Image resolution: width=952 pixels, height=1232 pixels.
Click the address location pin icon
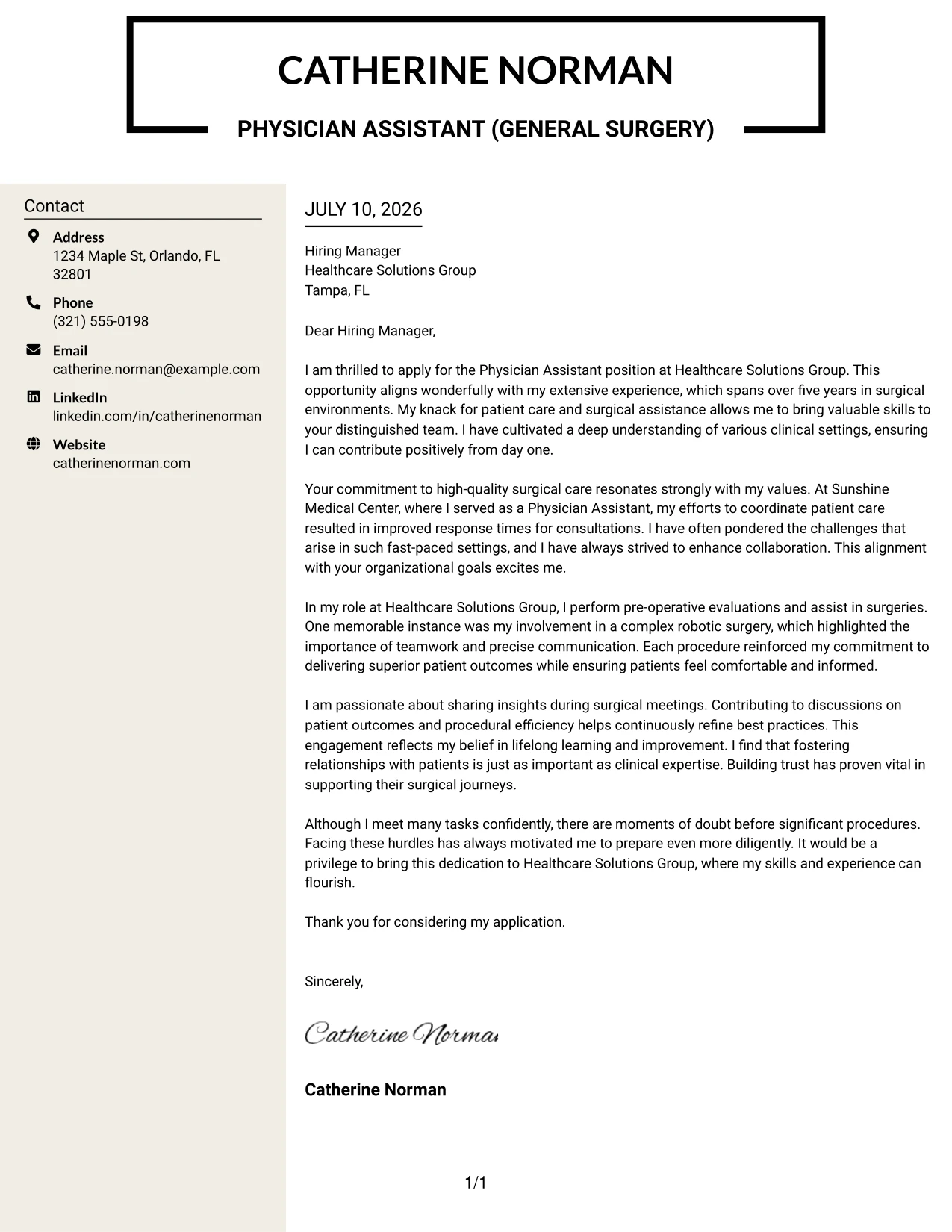33,237
